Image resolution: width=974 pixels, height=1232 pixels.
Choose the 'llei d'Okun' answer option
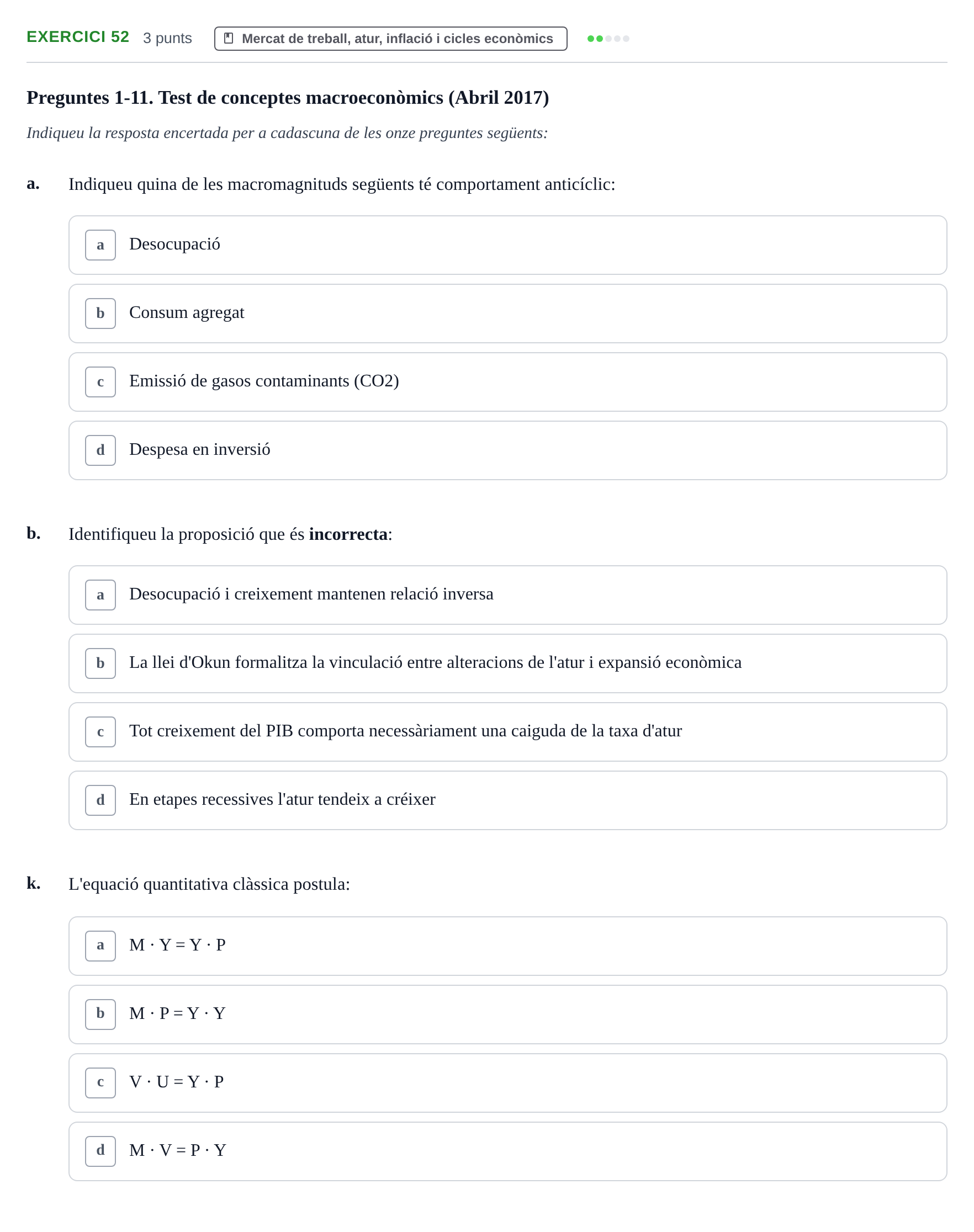pos(507,663)
